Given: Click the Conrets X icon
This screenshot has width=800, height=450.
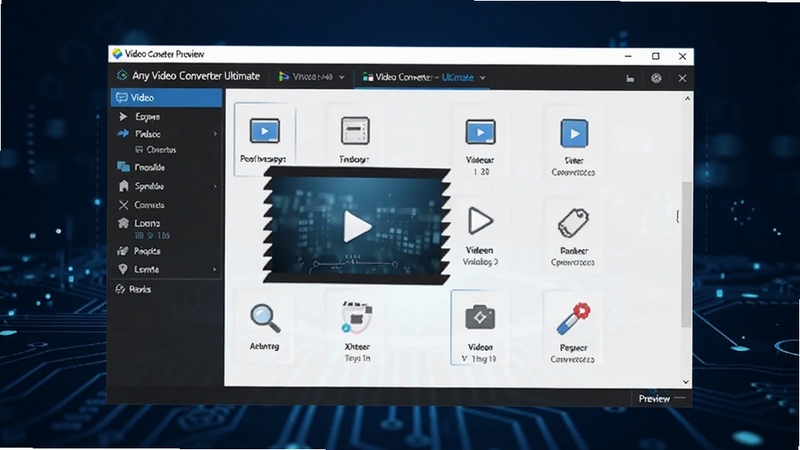Looking at the screenshot, I should pos(123,205).
